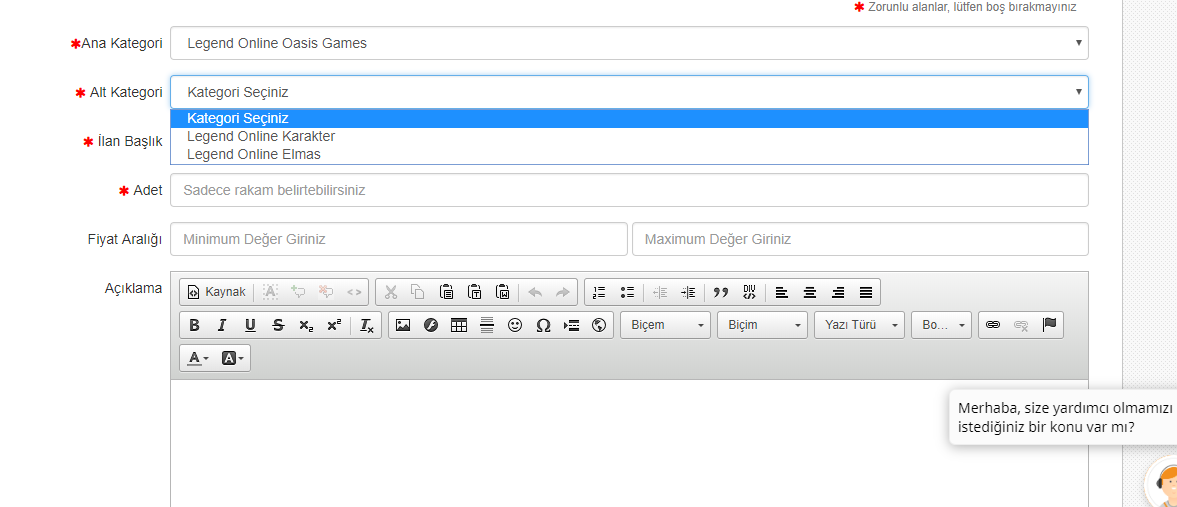Click paste from Word icon
The height and width of the screenshot is (507, 1177).
point(503,292)
